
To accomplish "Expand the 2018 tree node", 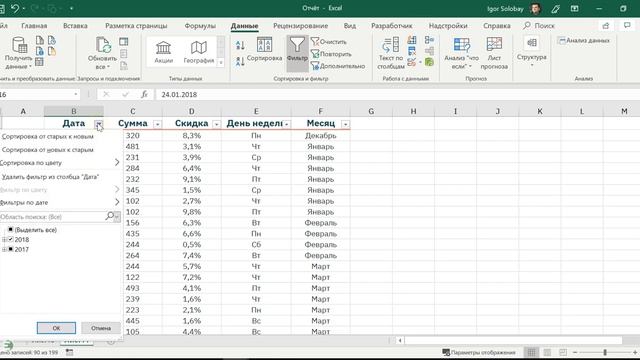I will coord(4,240).
